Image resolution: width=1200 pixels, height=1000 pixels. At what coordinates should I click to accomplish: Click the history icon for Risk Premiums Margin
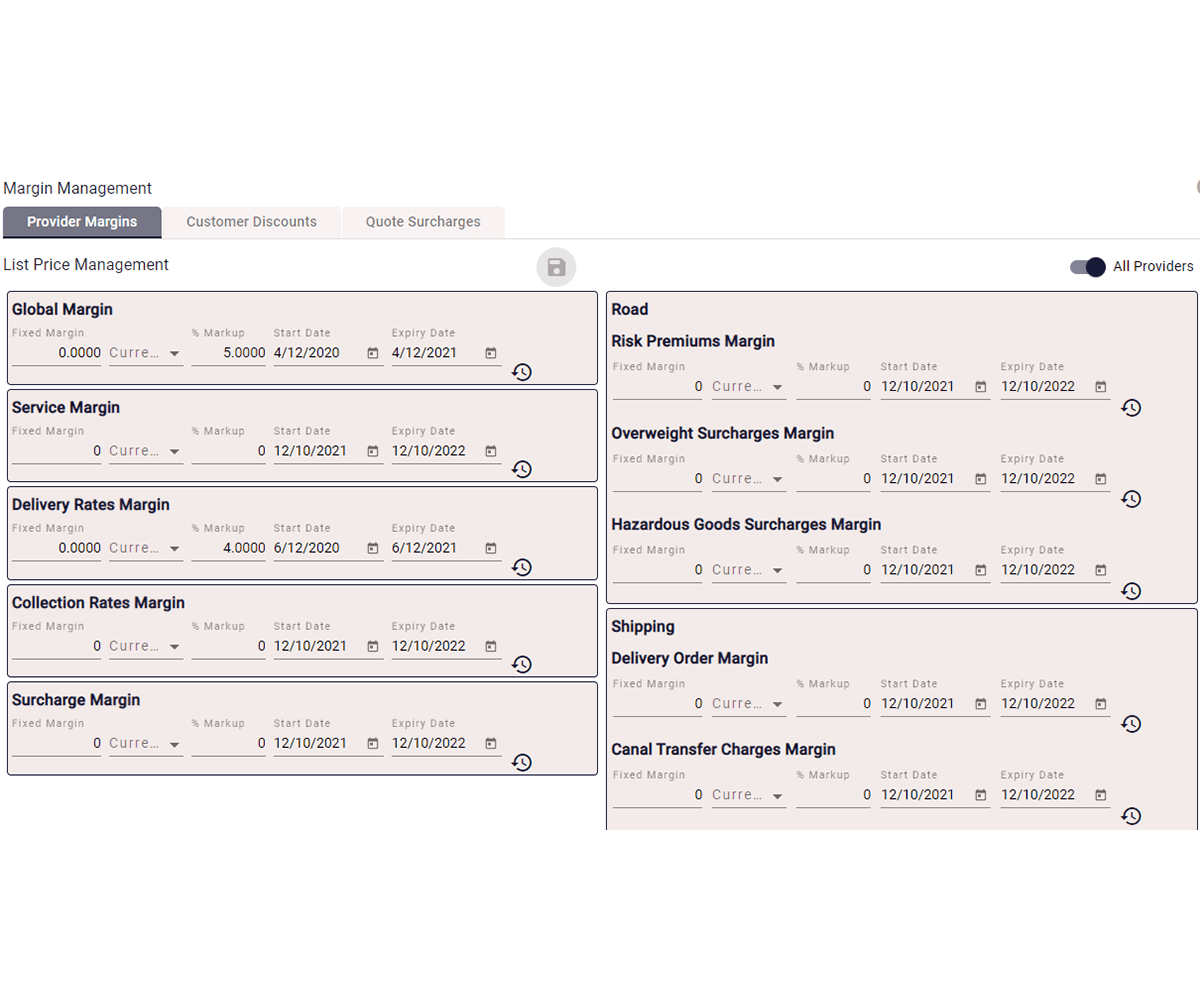pyautogui.click(x=1131, y=407)
